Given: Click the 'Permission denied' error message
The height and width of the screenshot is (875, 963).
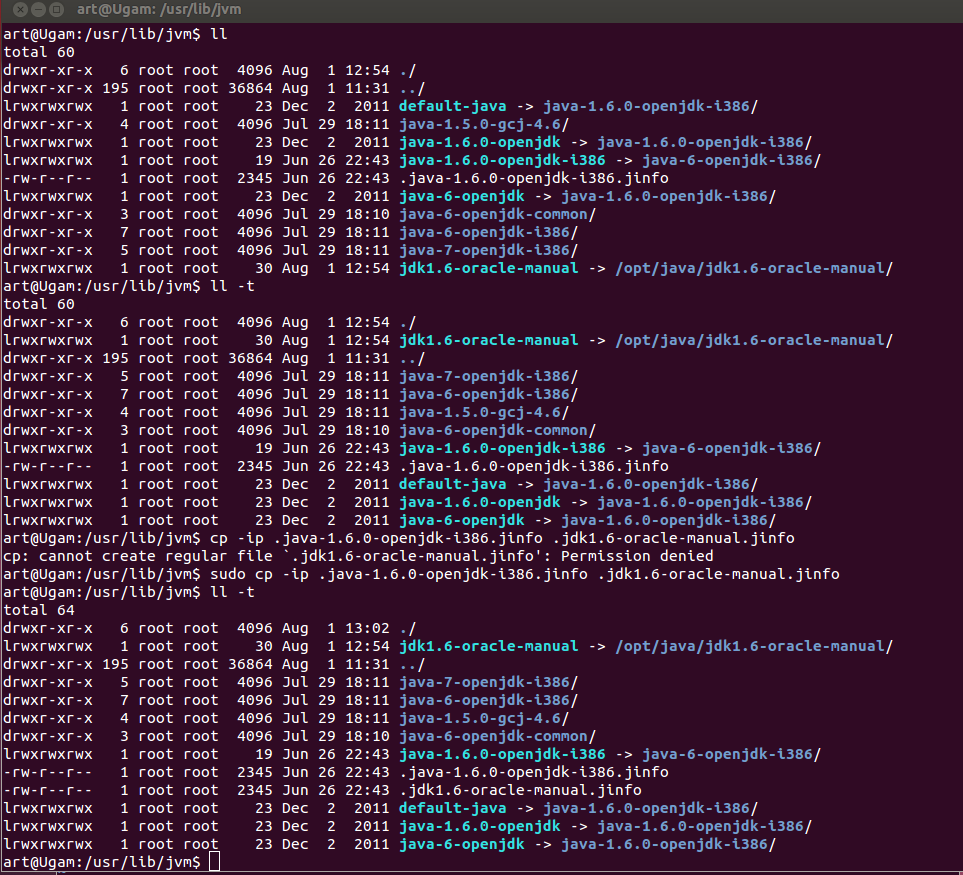Looking at the screenshot, I should point(637,556).
